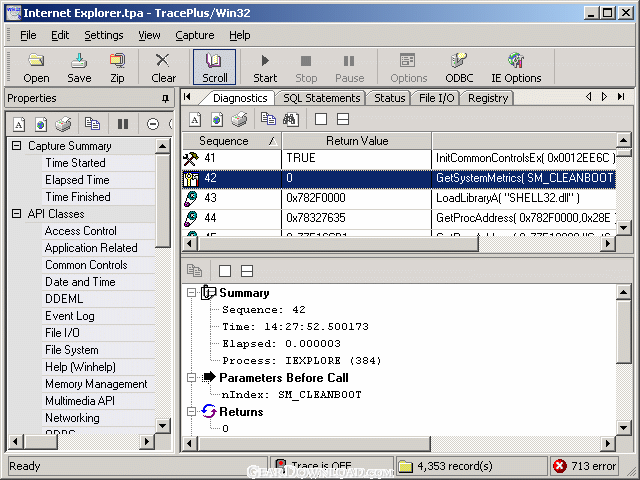Collapse the Parameters Before Call section
Image resolution: width=640 pixels, height=480 pixels.
191,378
